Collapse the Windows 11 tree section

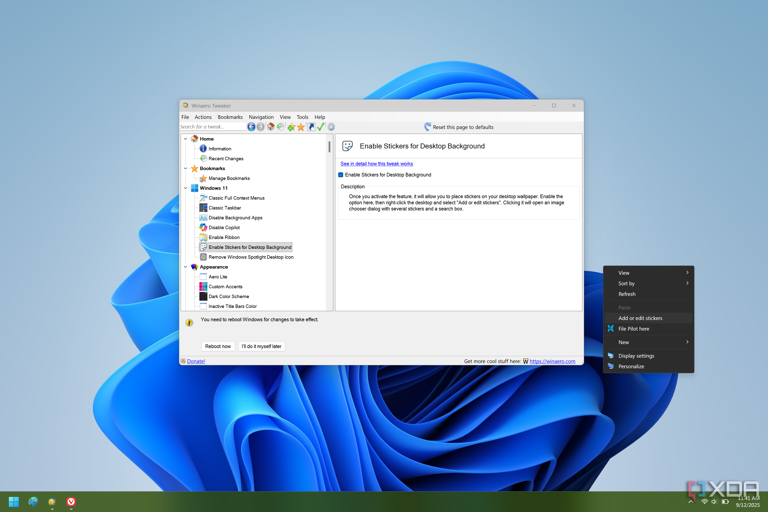coord(186,188)
